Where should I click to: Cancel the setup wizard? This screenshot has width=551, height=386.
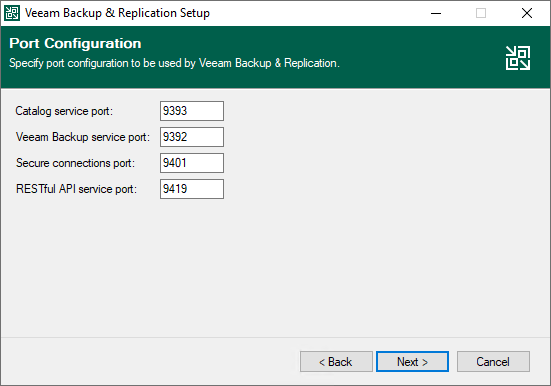(493, 361)
